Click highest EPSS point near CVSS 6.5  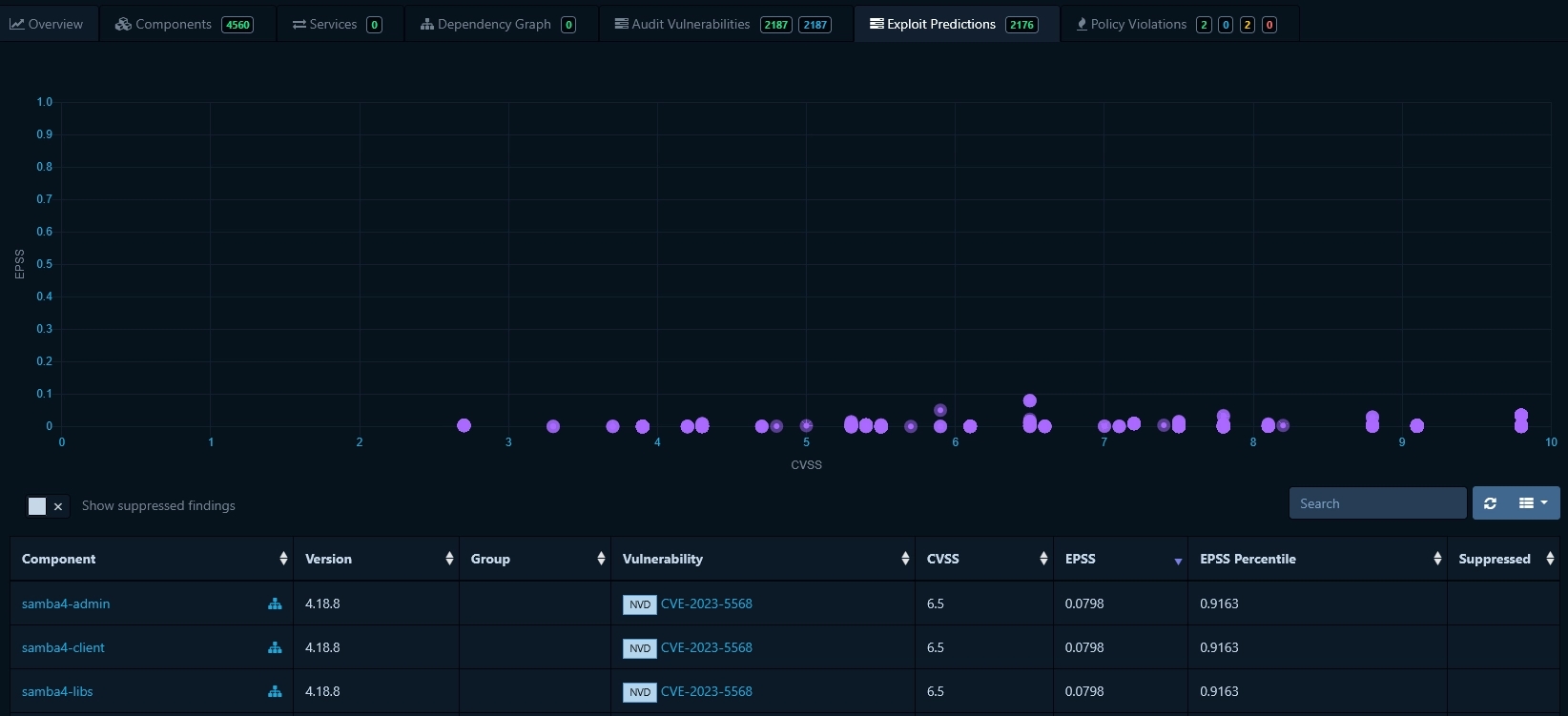pyautogui.click(x=1029, y=400)
